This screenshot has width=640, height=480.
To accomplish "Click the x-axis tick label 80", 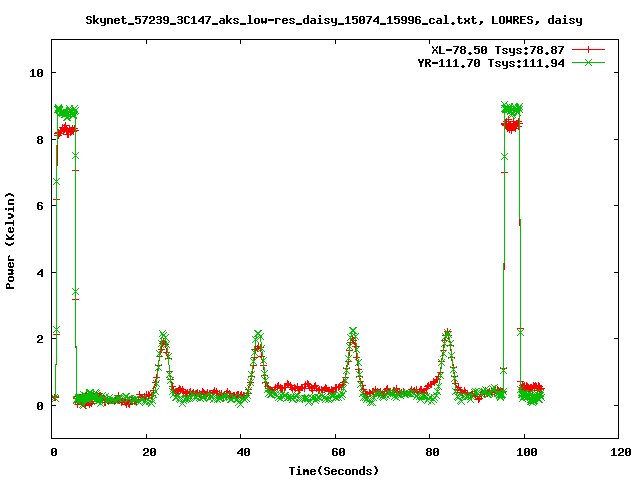I will pos(432,452).
